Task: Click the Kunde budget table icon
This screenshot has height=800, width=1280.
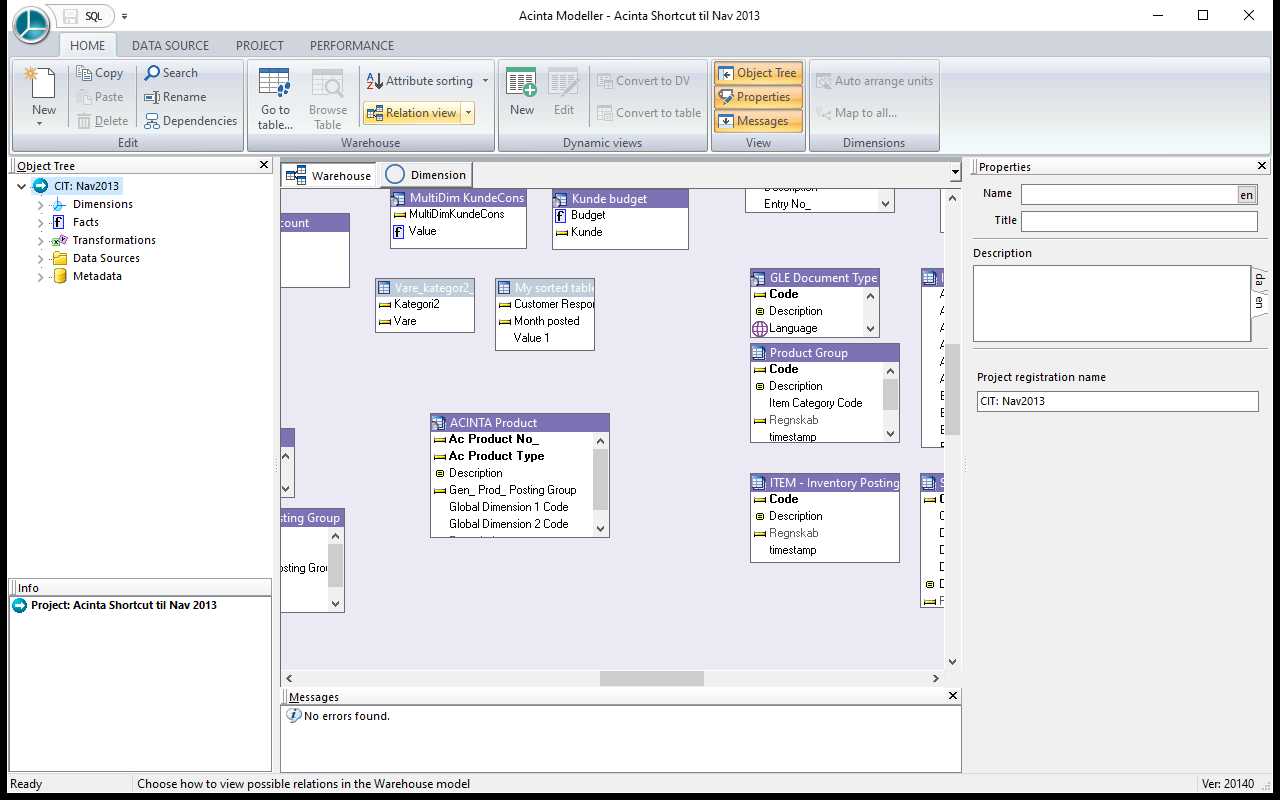Action: (561, 199)
